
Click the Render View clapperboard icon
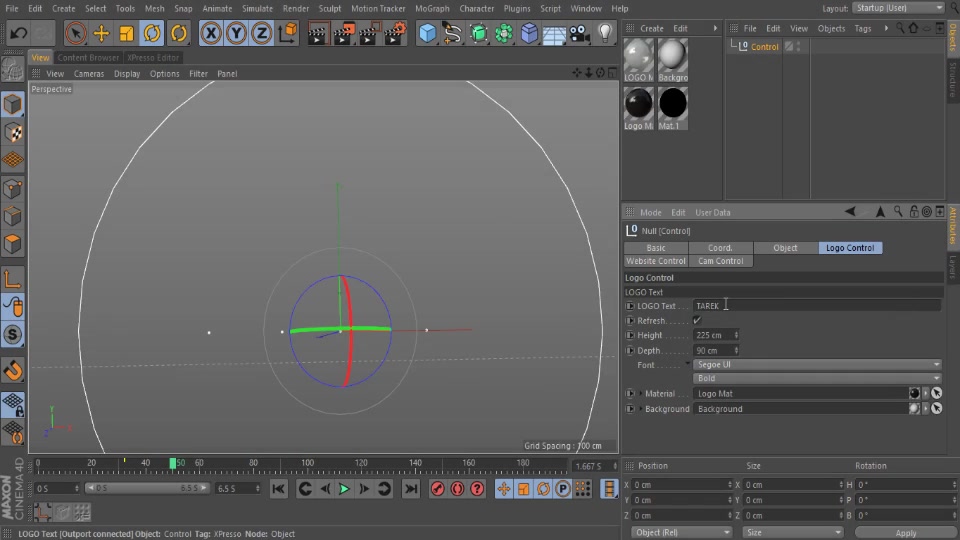(x=317, y=33)
